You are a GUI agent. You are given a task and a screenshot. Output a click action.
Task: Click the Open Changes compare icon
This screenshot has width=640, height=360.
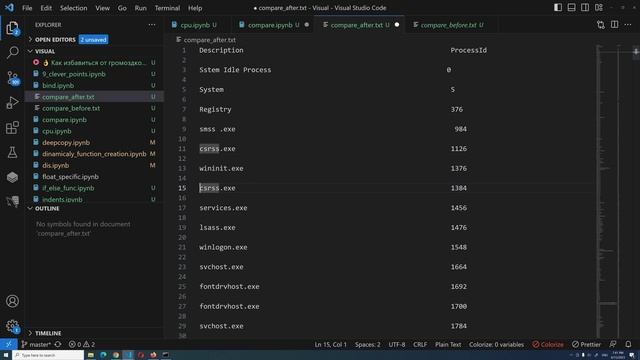(x=600, y=25)
